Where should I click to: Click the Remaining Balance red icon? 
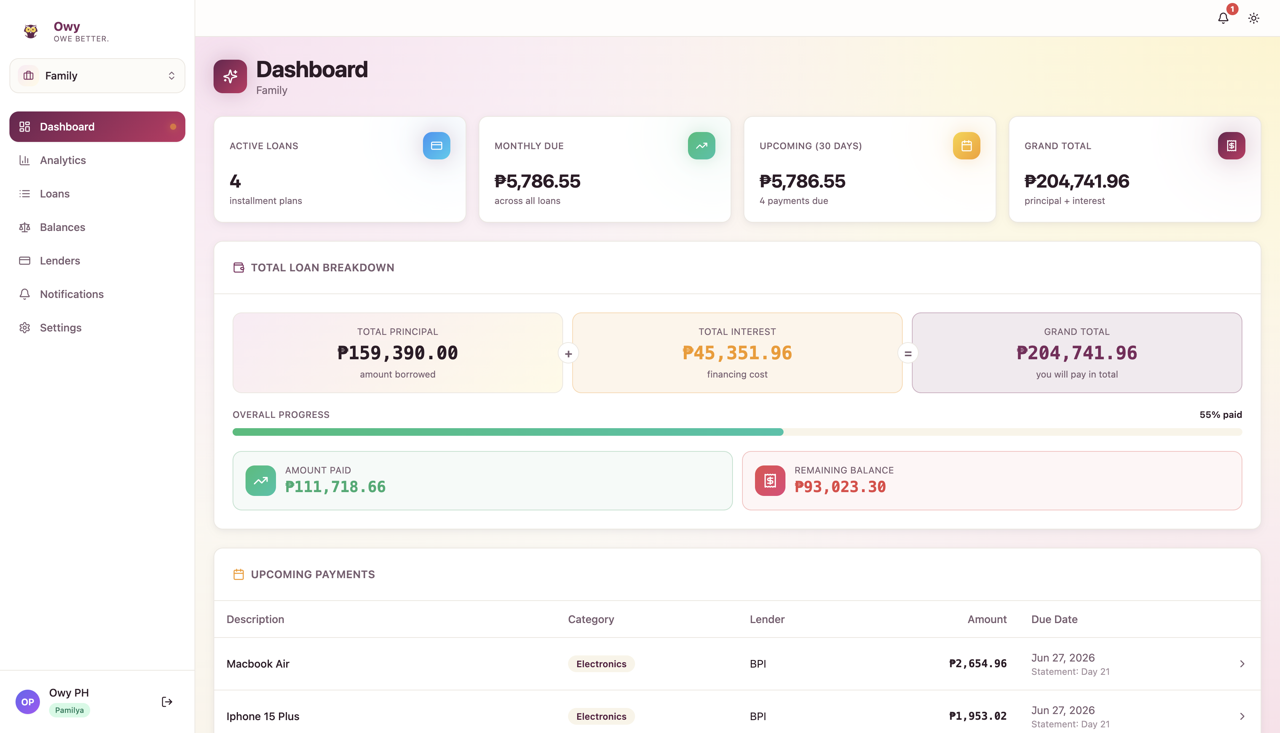coord(770,481)
